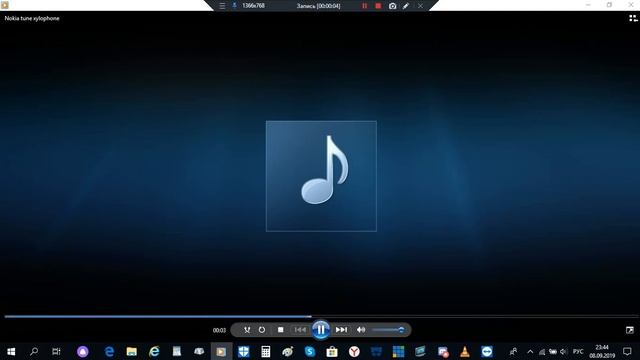
Task: Pause the screen recording
Action: (364, 6)
